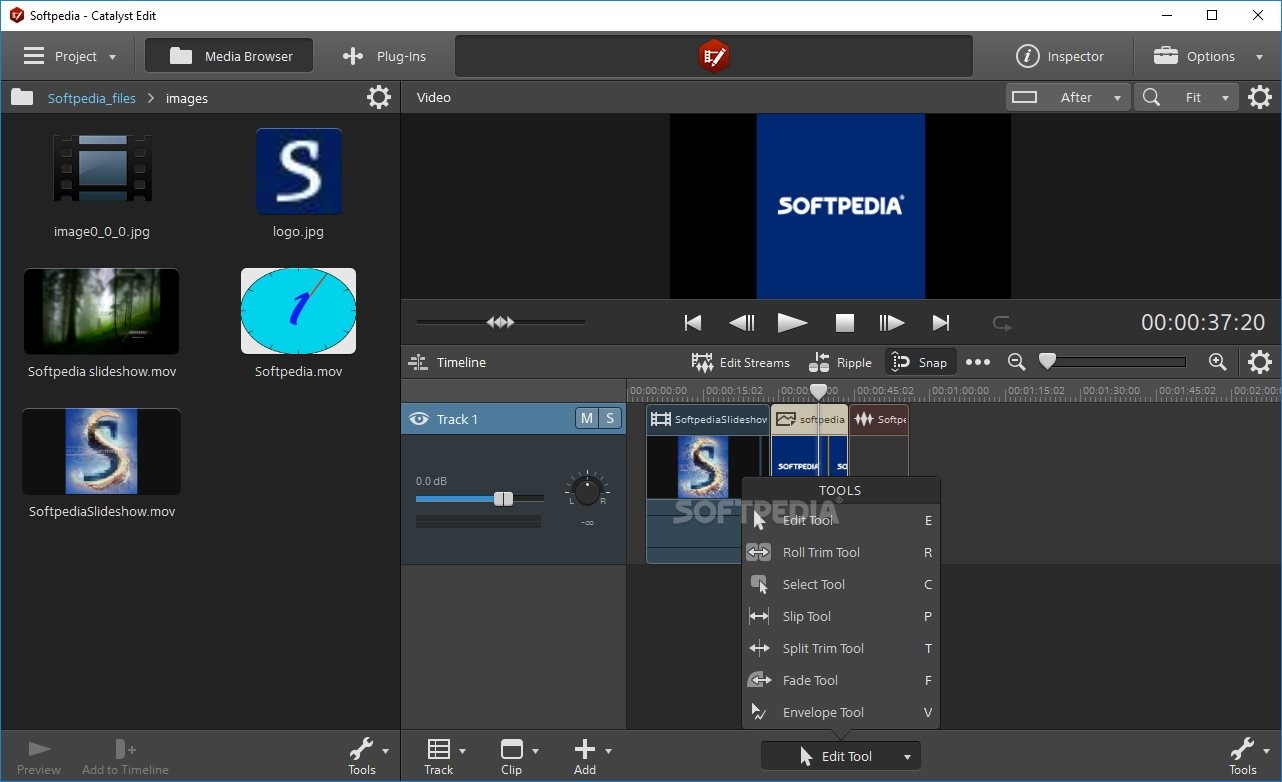Select the audio Softpe clip on timeline
Image resolution: width=1282 pixels, height=782 pixels.
click(x=879, y=441)
